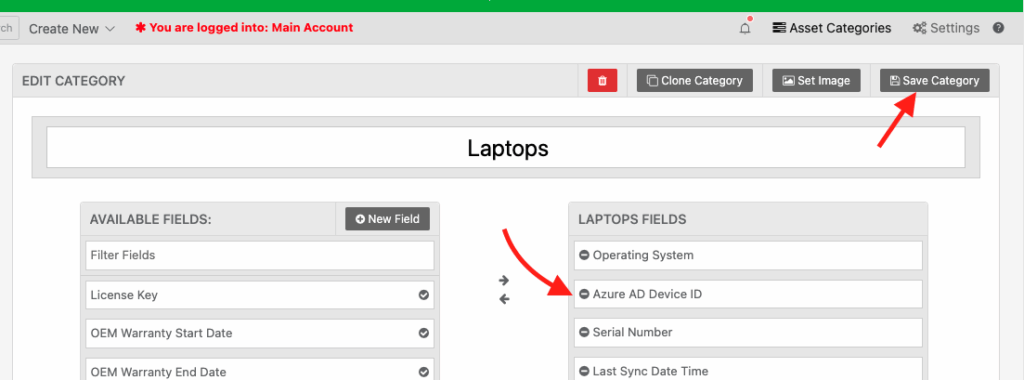Add OEM Warranty Start Date check icon

(423, 333)
